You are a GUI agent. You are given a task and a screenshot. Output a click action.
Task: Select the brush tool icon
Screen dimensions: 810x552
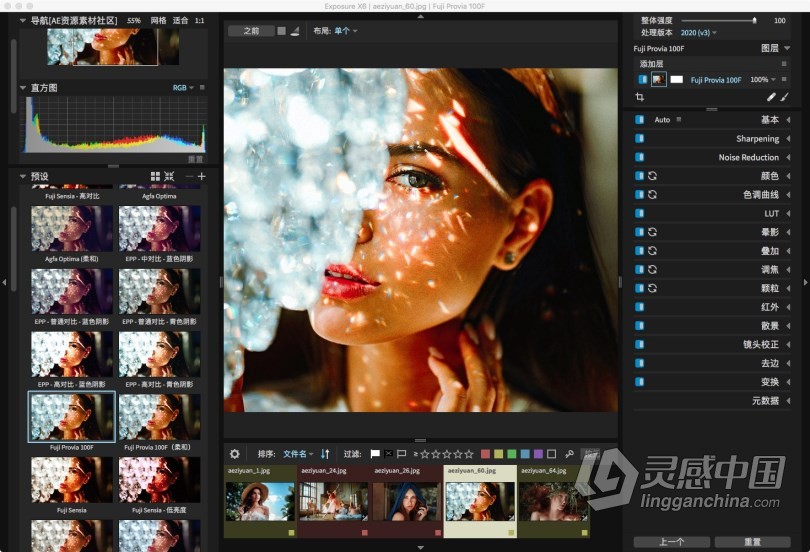click(x=784, y=97)
